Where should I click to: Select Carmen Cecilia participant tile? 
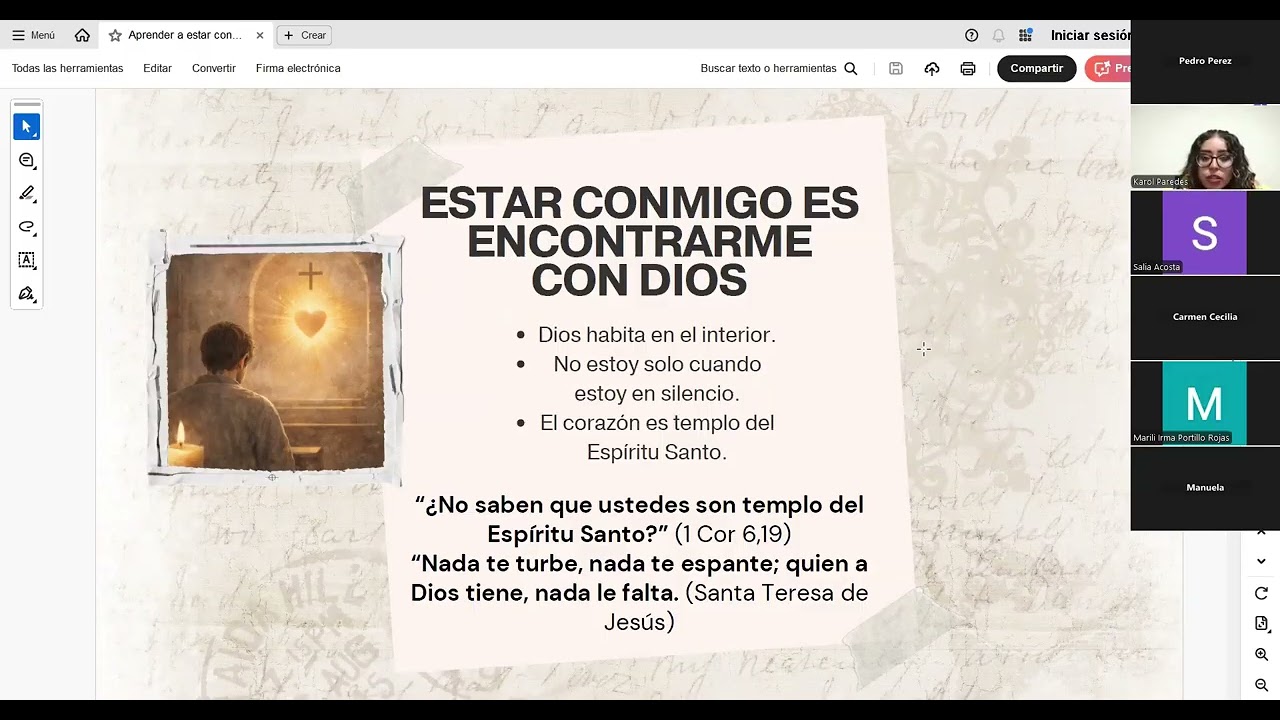pos(1205,317)
